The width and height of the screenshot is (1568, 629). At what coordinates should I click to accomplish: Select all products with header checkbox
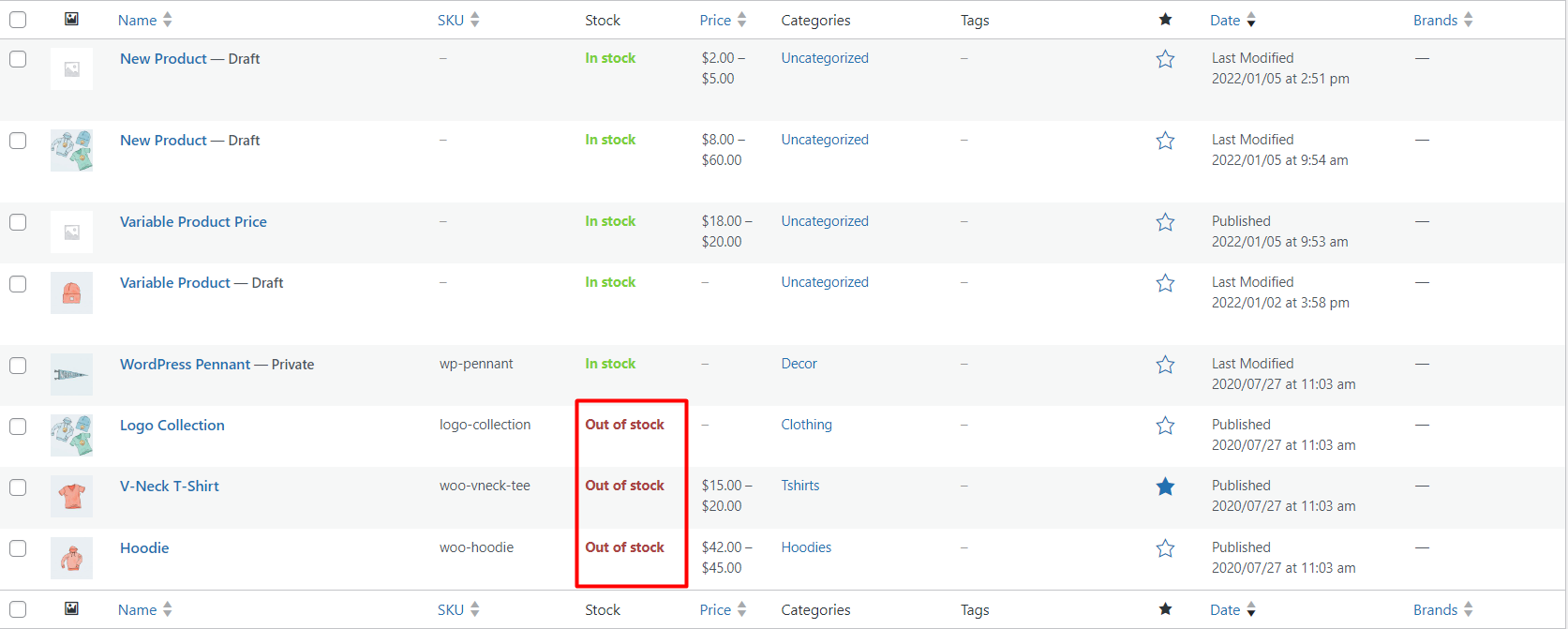(18, 20)
